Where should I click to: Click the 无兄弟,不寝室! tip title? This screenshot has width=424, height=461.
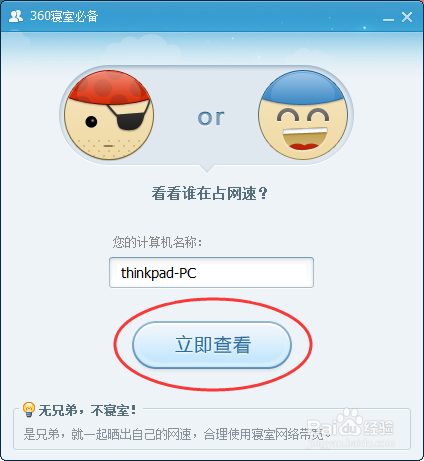[x=87, y=410]
